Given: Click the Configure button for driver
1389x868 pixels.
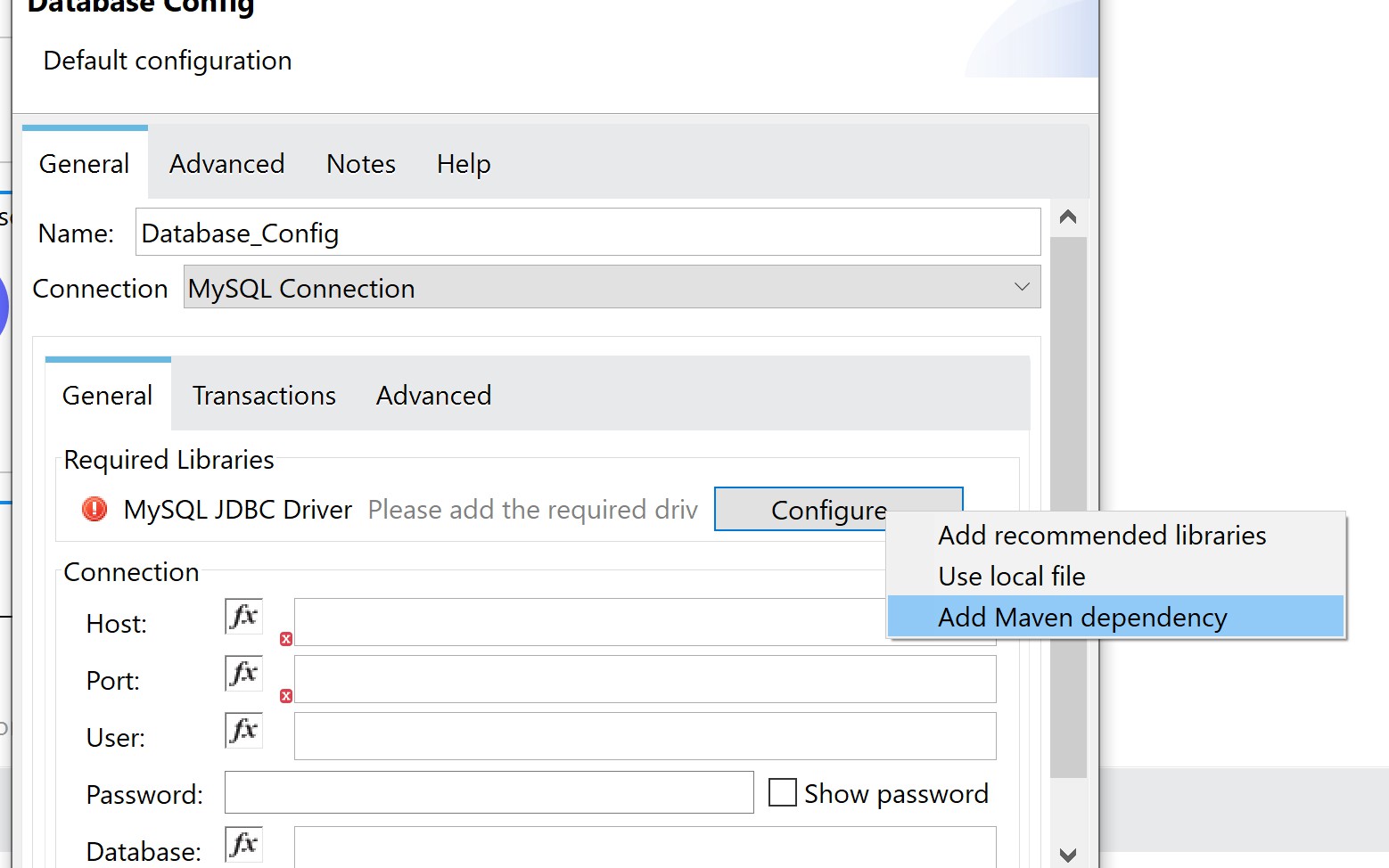Looking at the screenshot, I should coord(802,509).
